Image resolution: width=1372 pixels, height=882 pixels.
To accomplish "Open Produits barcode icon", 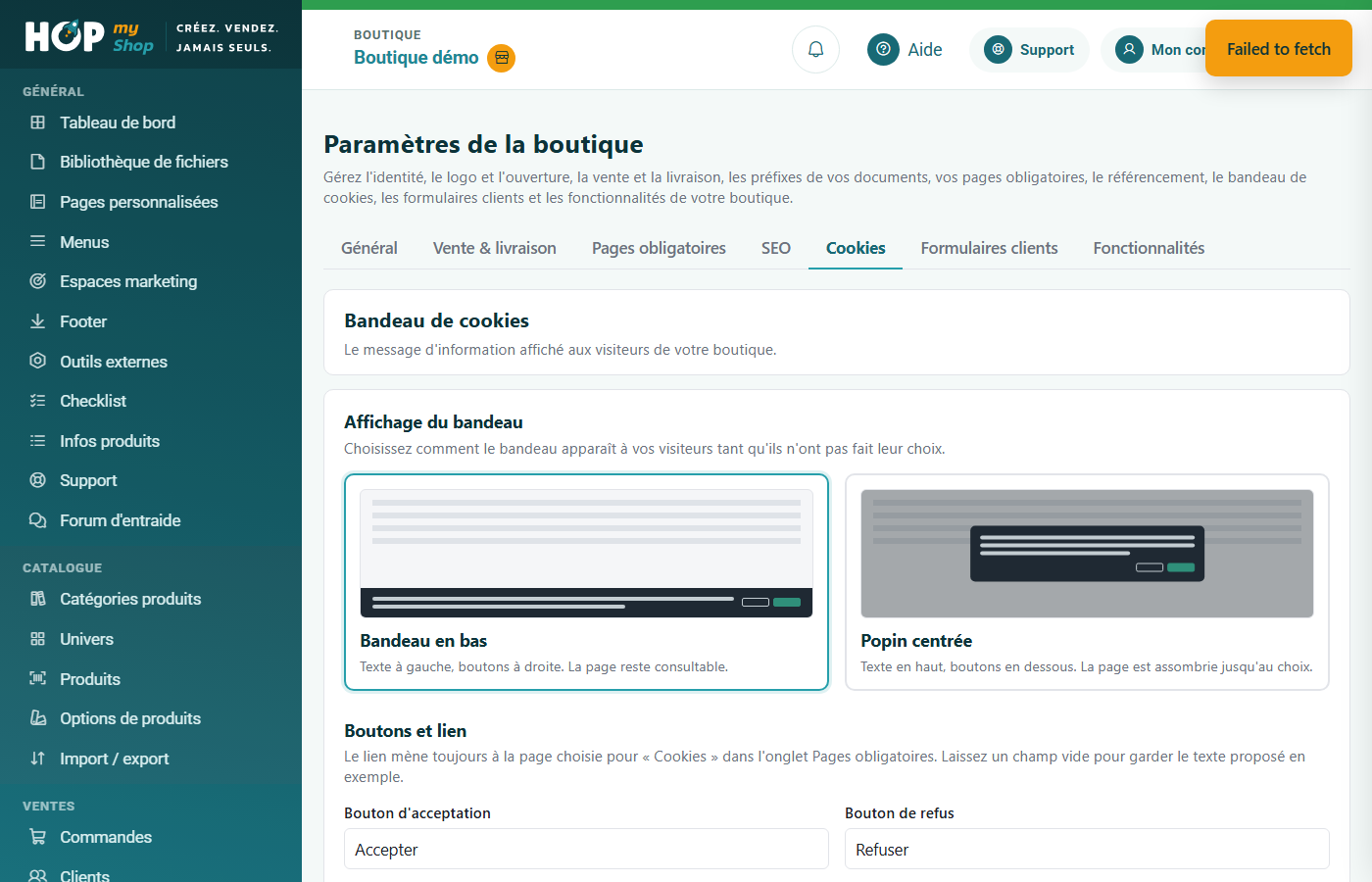I will pos(37,678).
